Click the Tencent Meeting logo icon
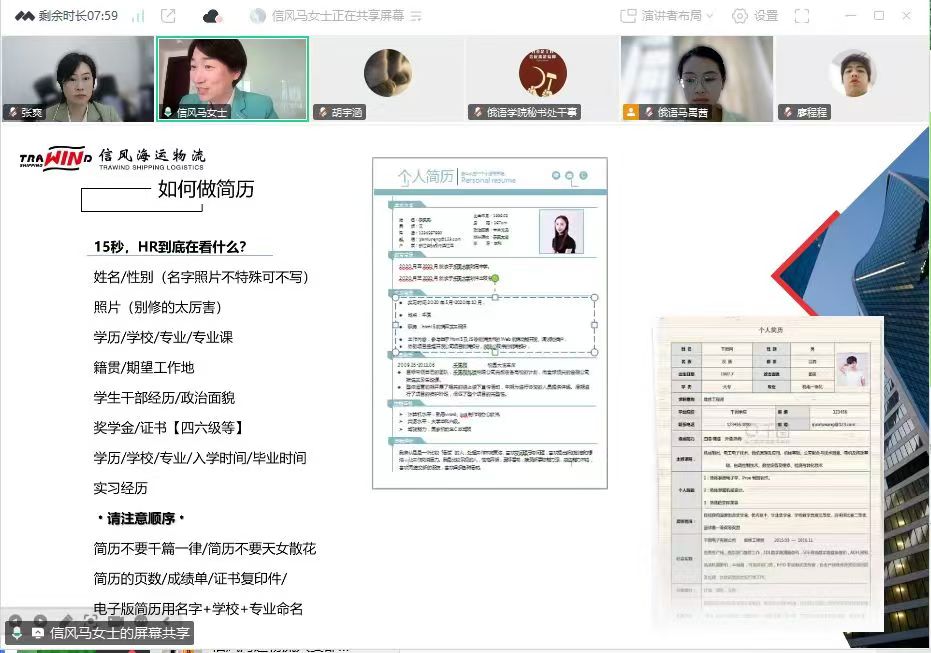This screenshot has width=931, height=653. tap(20, 16)
